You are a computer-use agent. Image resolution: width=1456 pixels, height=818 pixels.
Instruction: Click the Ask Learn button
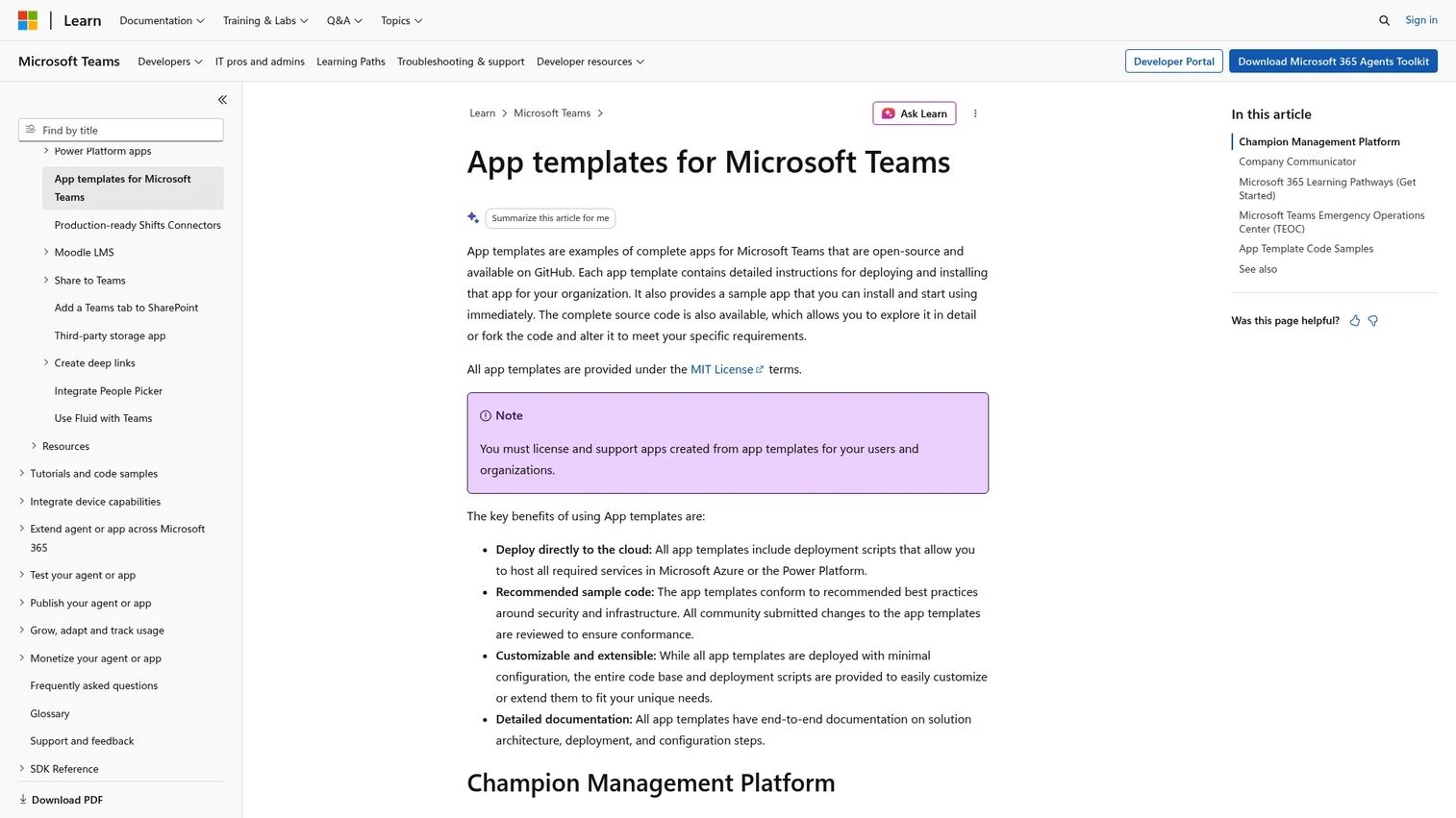click(x=915, y=113)
